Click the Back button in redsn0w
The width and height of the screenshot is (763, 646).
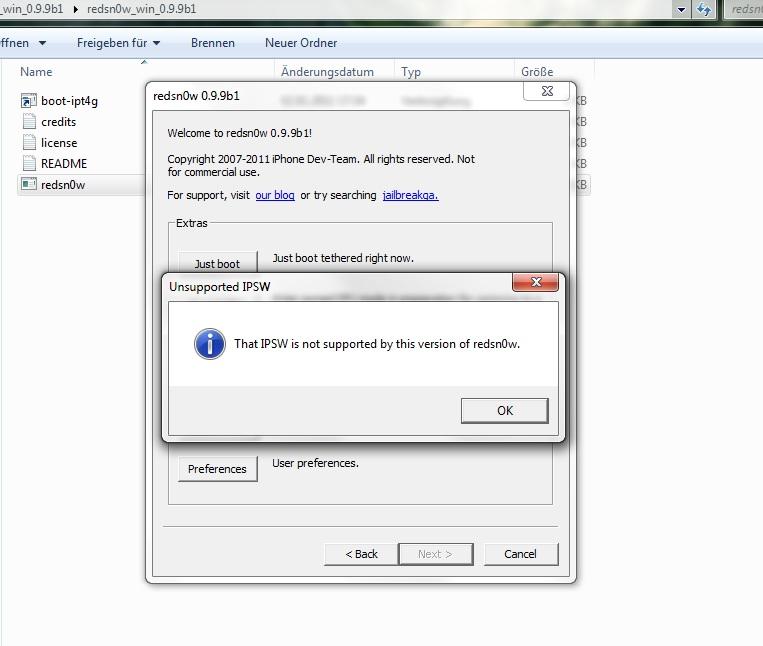point(361,554)
